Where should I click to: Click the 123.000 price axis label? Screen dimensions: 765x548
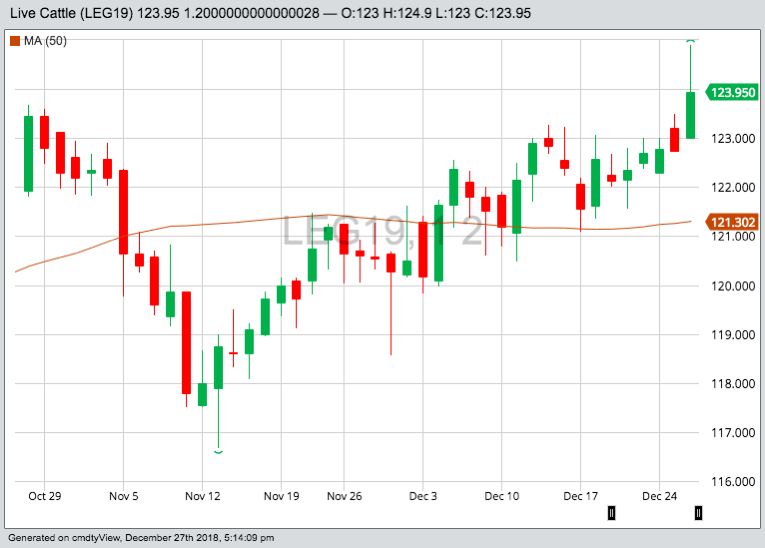pos(732,139)
